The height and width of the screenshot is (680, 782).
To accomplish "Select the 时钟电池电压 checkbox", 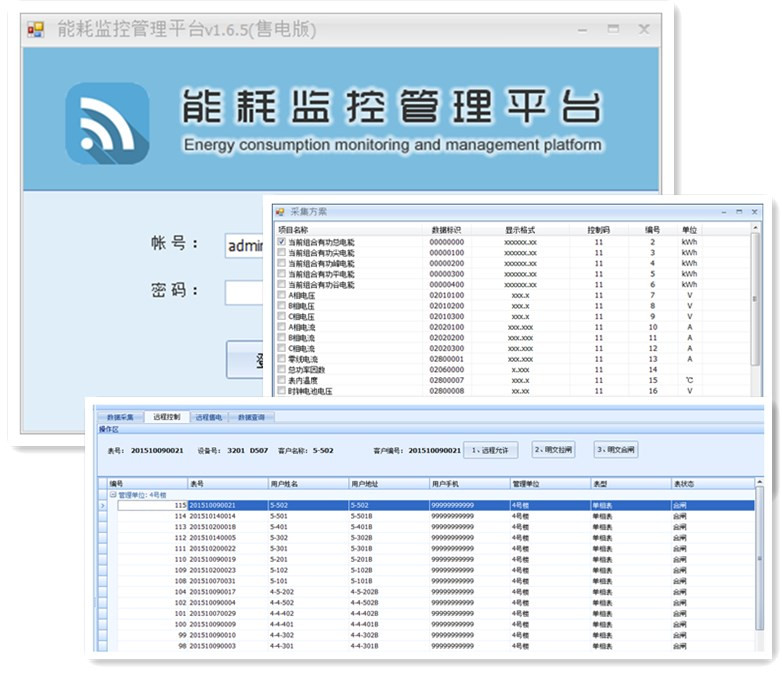I will [282, 391].
